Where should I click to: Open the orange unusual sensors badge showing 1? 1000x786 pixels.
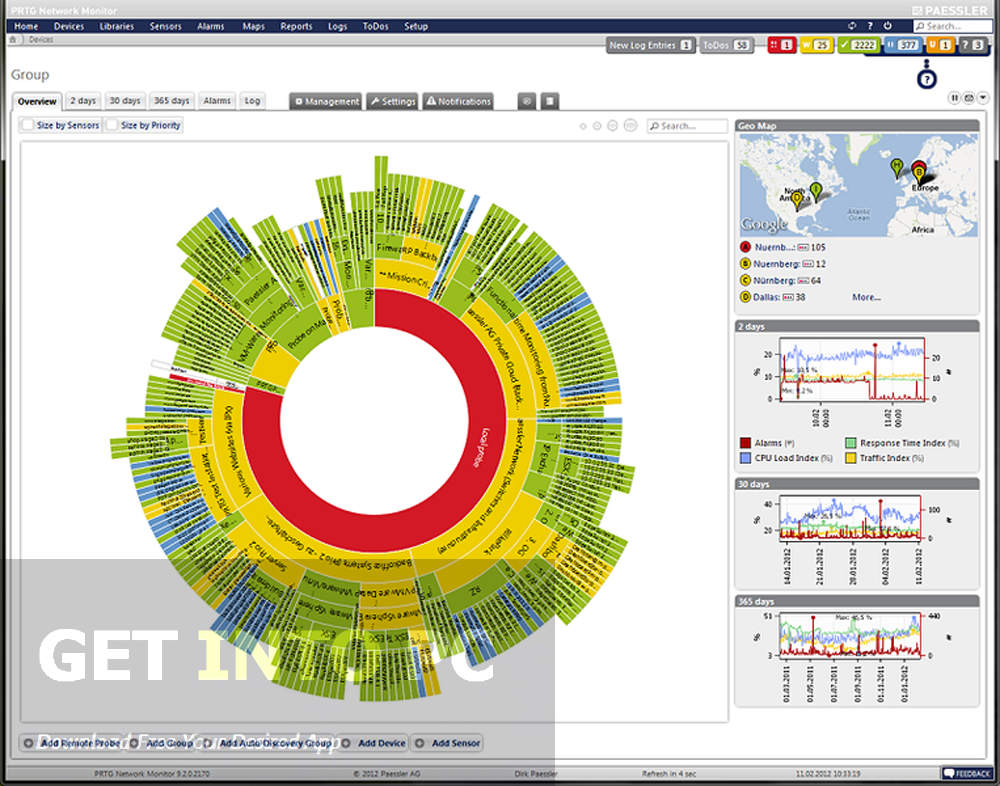(x=939, y=45)
